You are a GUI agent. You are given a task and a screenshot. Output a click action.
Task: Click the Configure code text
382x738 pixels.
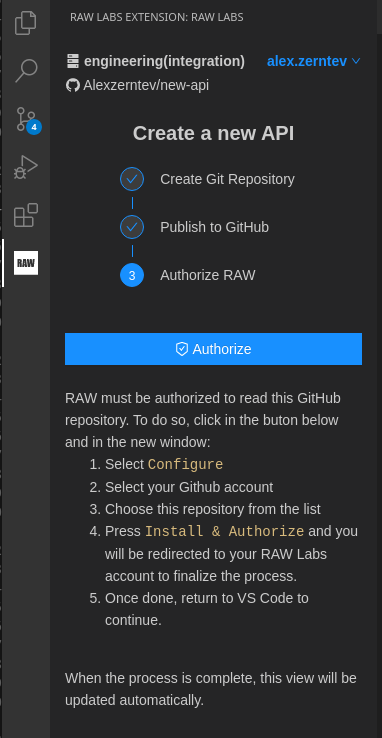(185, 465)
